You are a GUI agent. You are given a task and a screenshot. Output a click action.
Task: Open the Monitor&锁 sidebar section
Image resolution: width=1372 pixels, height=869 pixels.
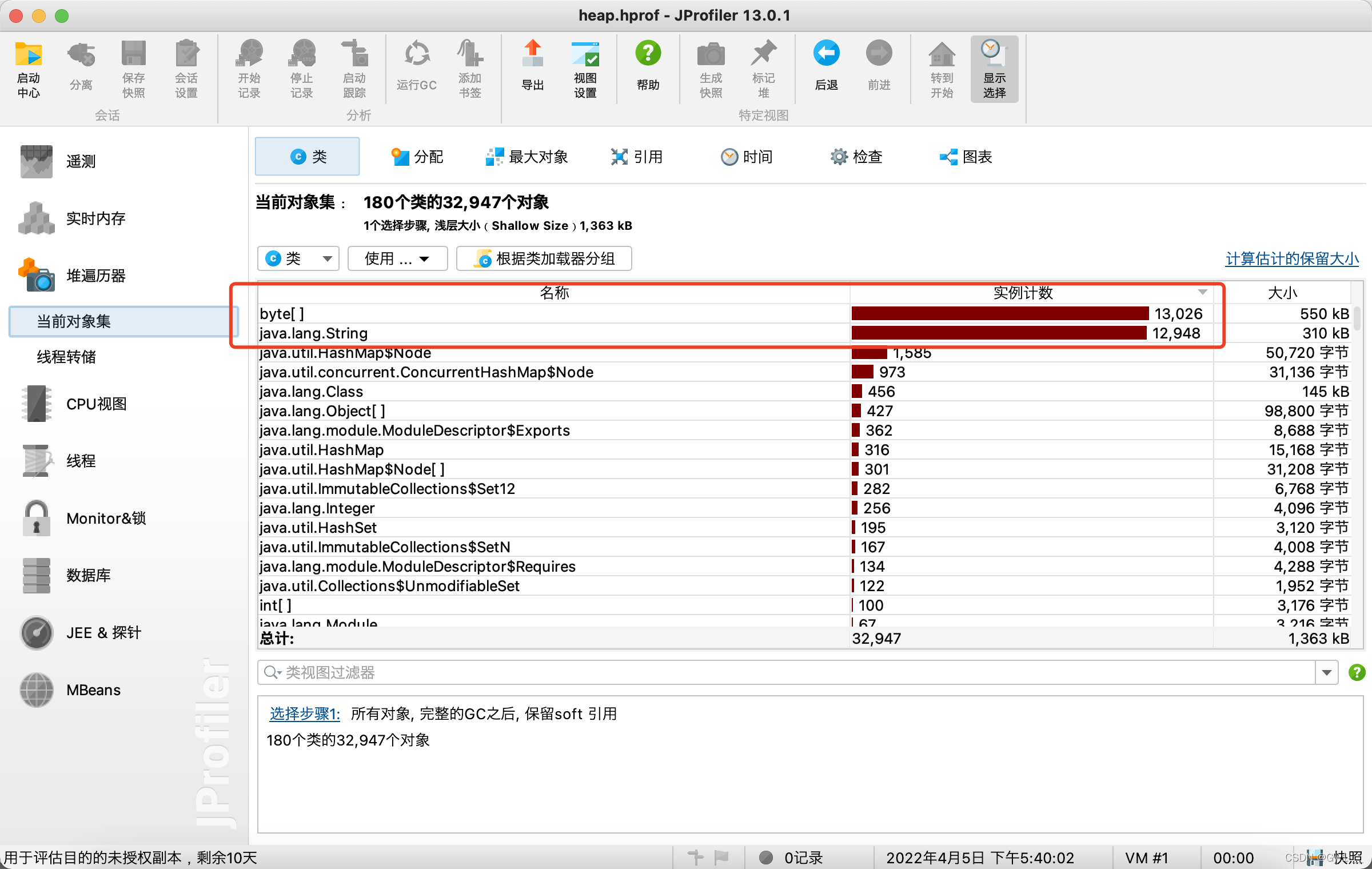tap(106, 518)
